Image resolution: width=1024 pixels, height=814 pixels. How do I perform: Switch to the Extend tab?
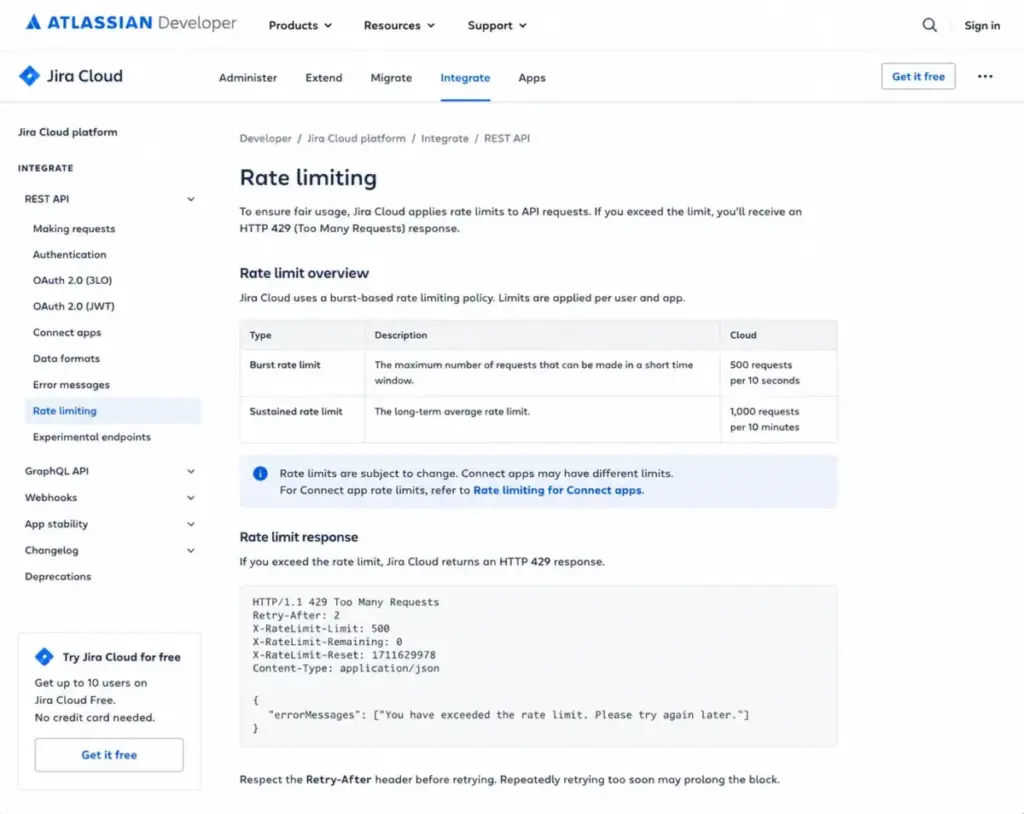pos(324,78)
